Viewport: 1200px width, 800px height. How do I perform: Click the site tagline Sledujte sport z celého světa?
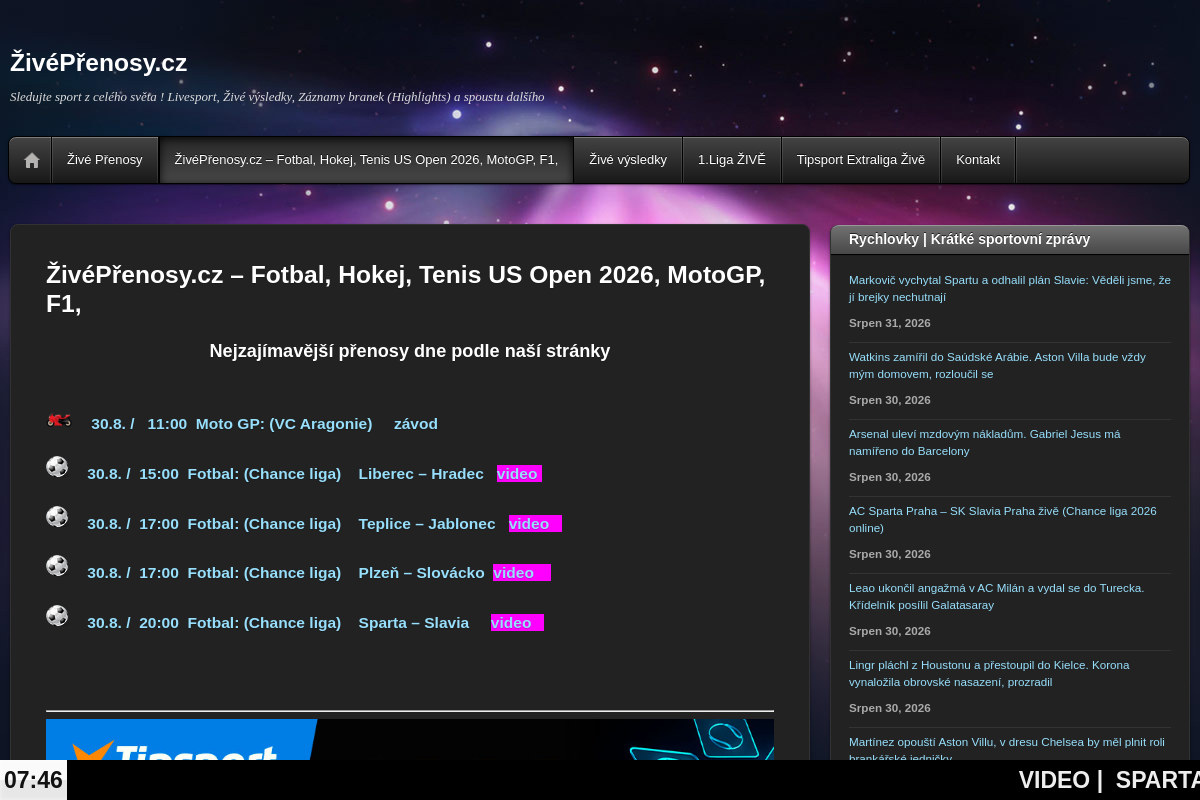click(x=277, y=97)
